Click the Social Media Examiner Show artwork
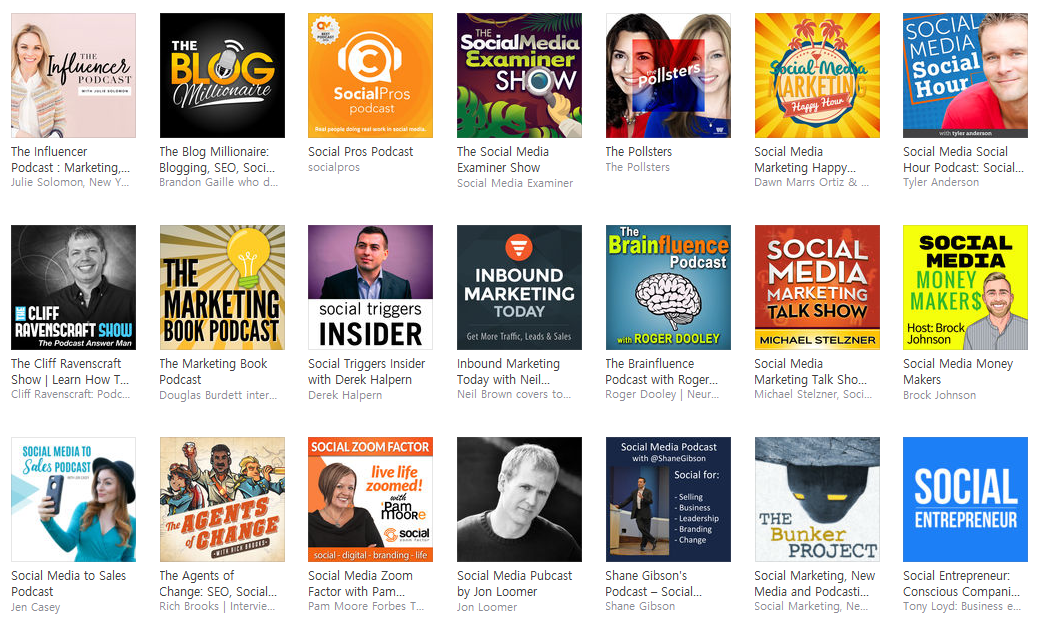Viewport: 1040px width, 623px height. (x=519, y=76)
